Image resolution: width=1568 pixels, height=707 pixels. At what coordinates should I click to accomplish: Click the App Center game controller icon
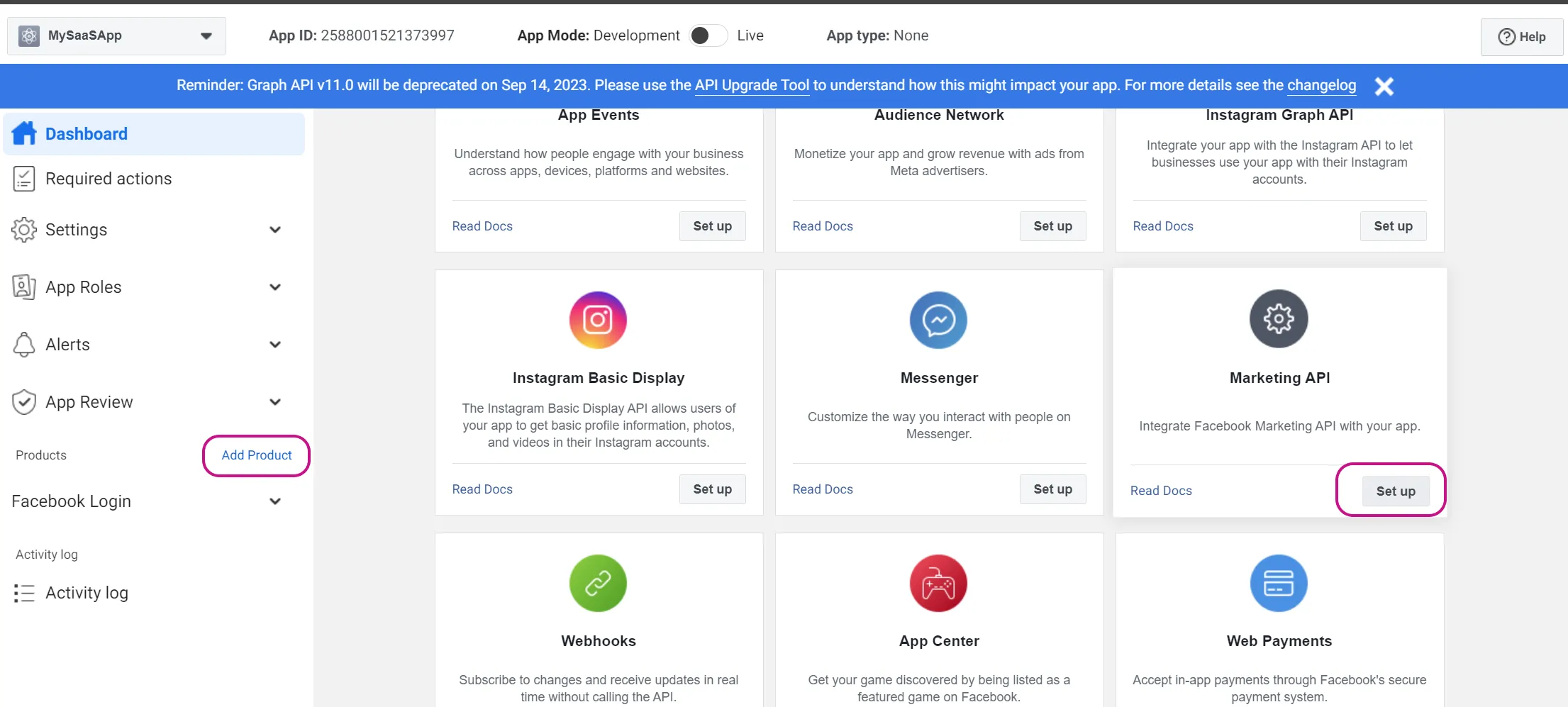point(938,583)
